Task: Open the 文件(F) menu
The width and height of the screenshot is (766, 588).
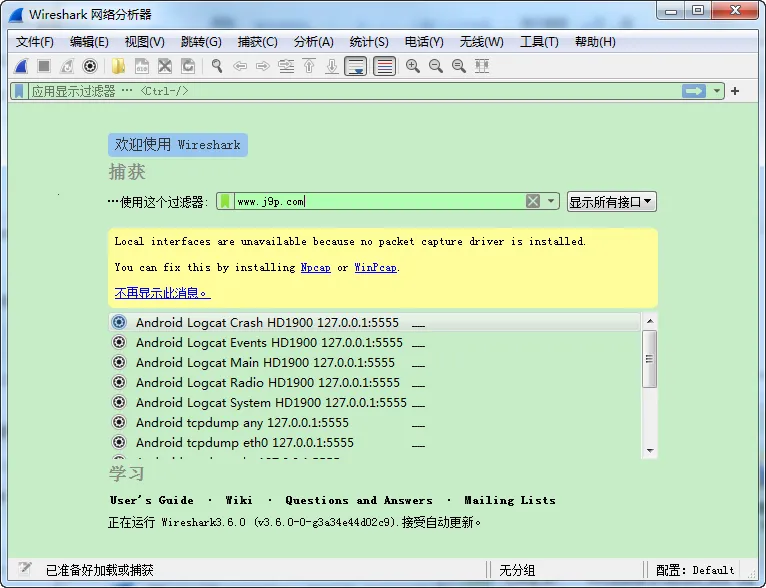Action: pos(35,42)
